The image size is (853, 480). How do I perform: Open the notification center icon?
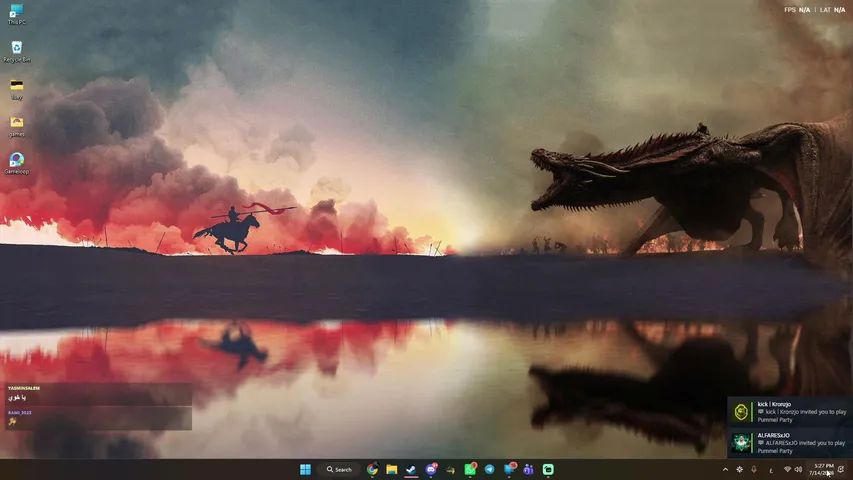(841, 469)
